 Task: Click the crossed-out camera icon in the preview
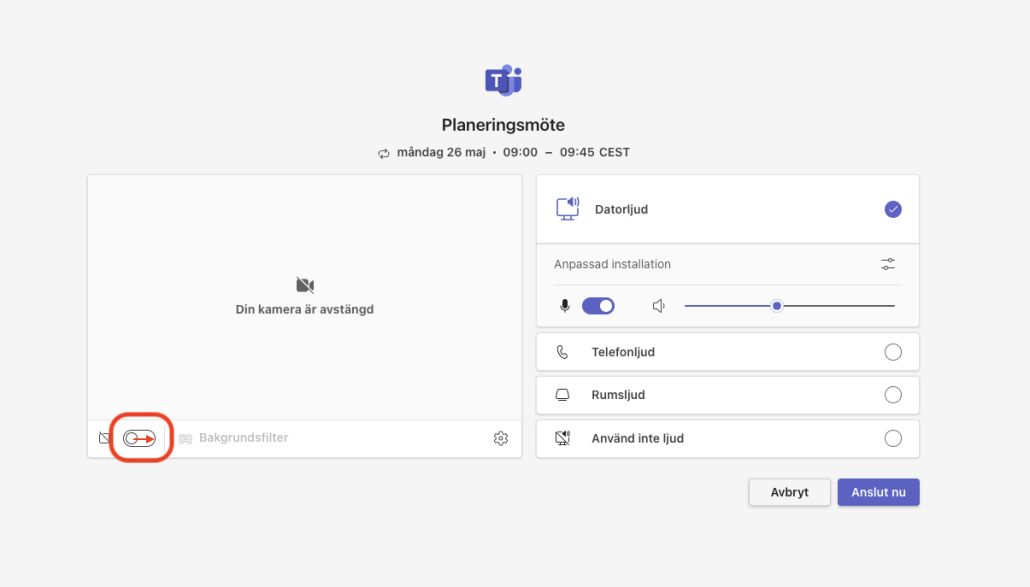[306, 285]
